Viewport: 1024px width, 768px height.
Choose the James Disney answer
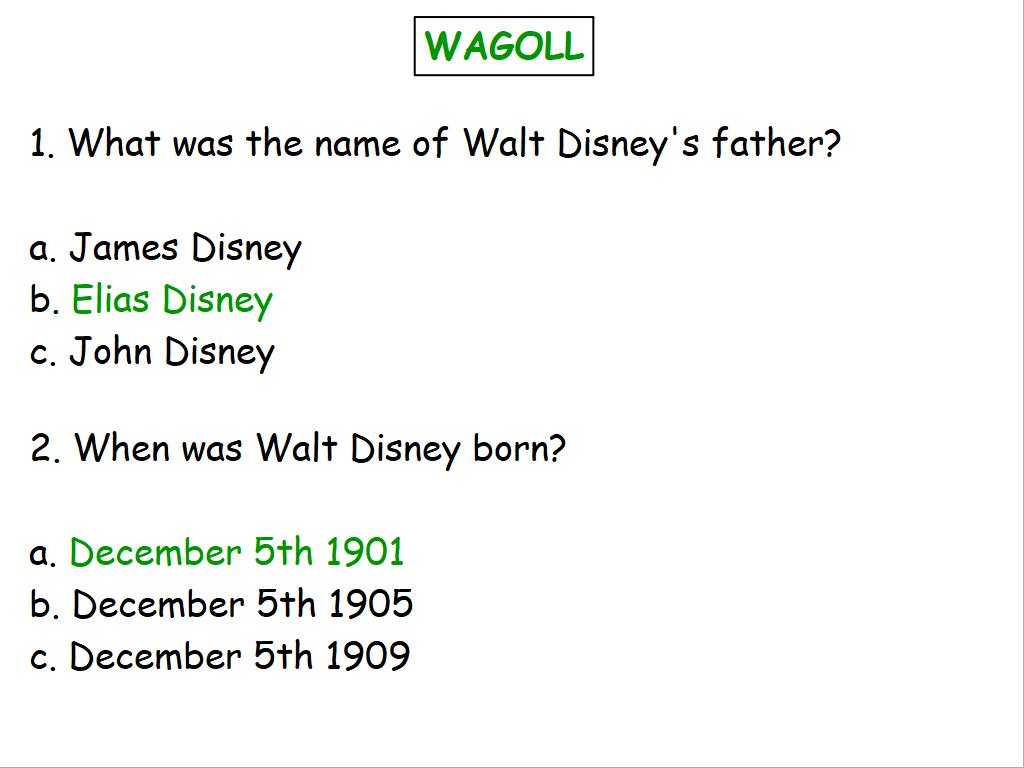point(185,248)
